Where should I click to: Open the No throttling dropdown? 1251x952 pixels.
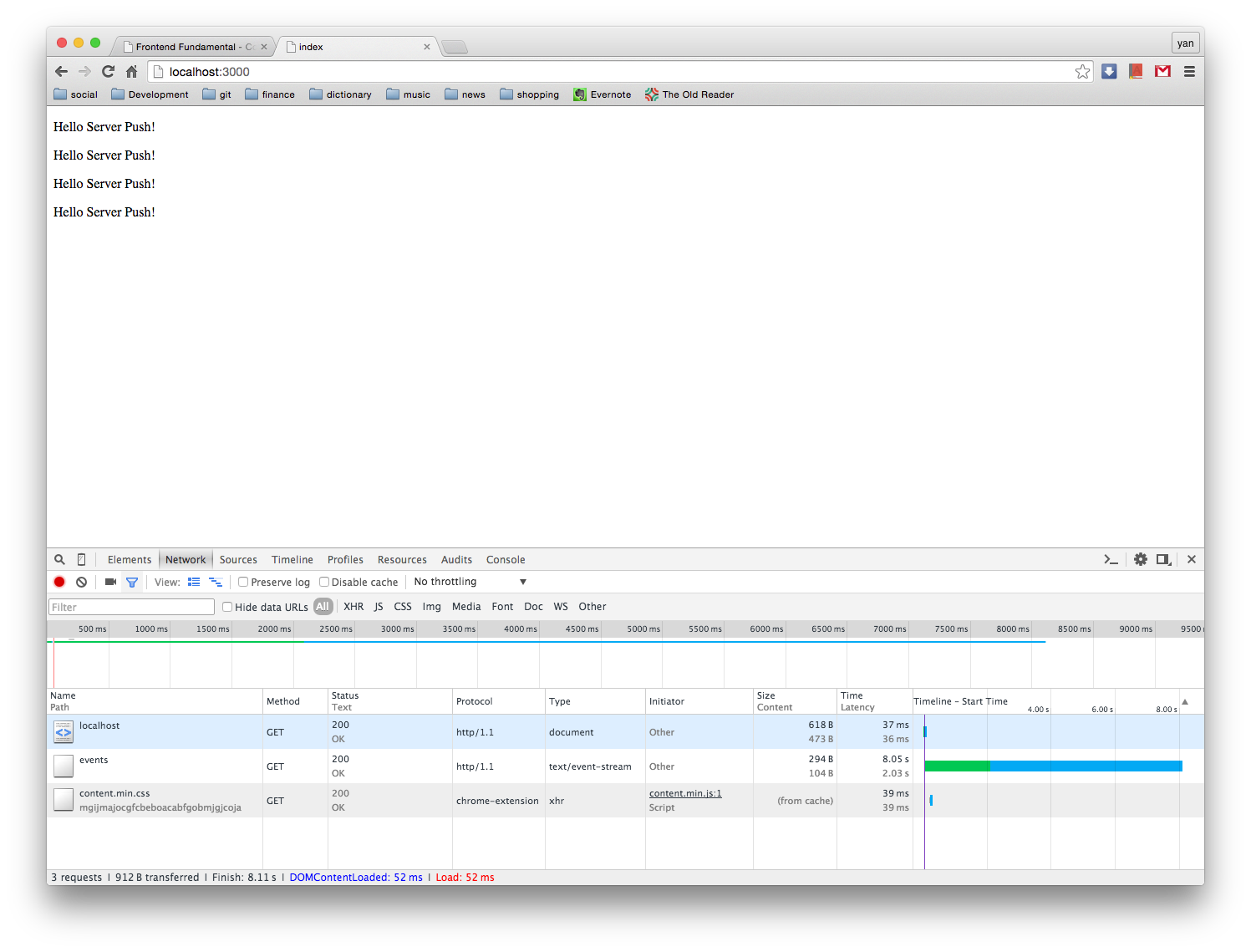click(470, 582)
